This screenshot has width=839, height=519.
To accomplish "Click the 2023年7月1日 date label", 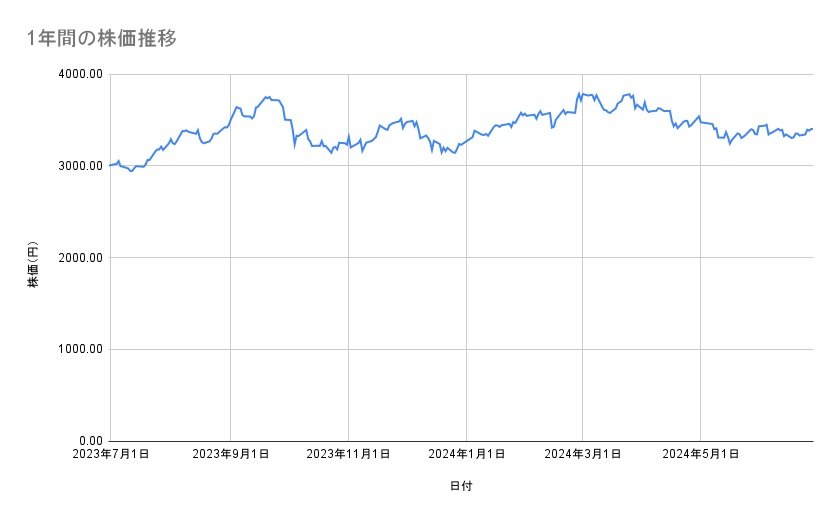I will click(x=110, y=455).
